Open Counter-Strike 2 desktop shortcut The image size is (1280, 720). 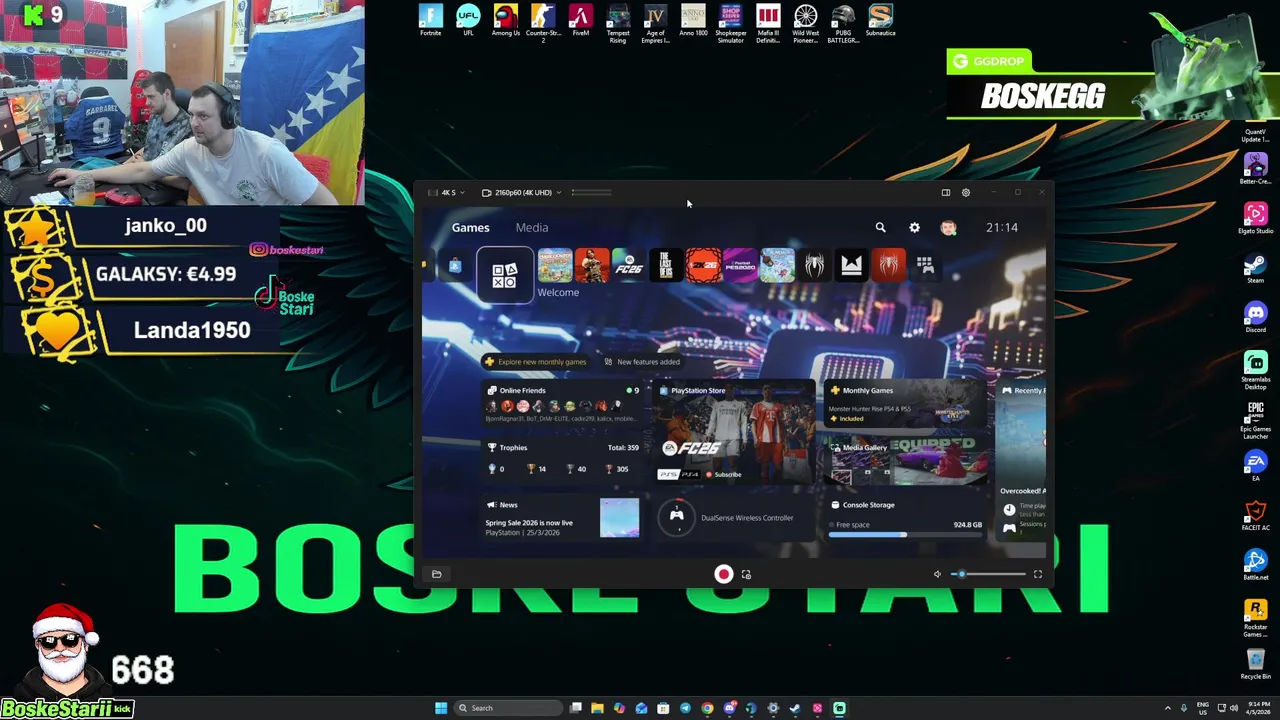click(543, 24)
